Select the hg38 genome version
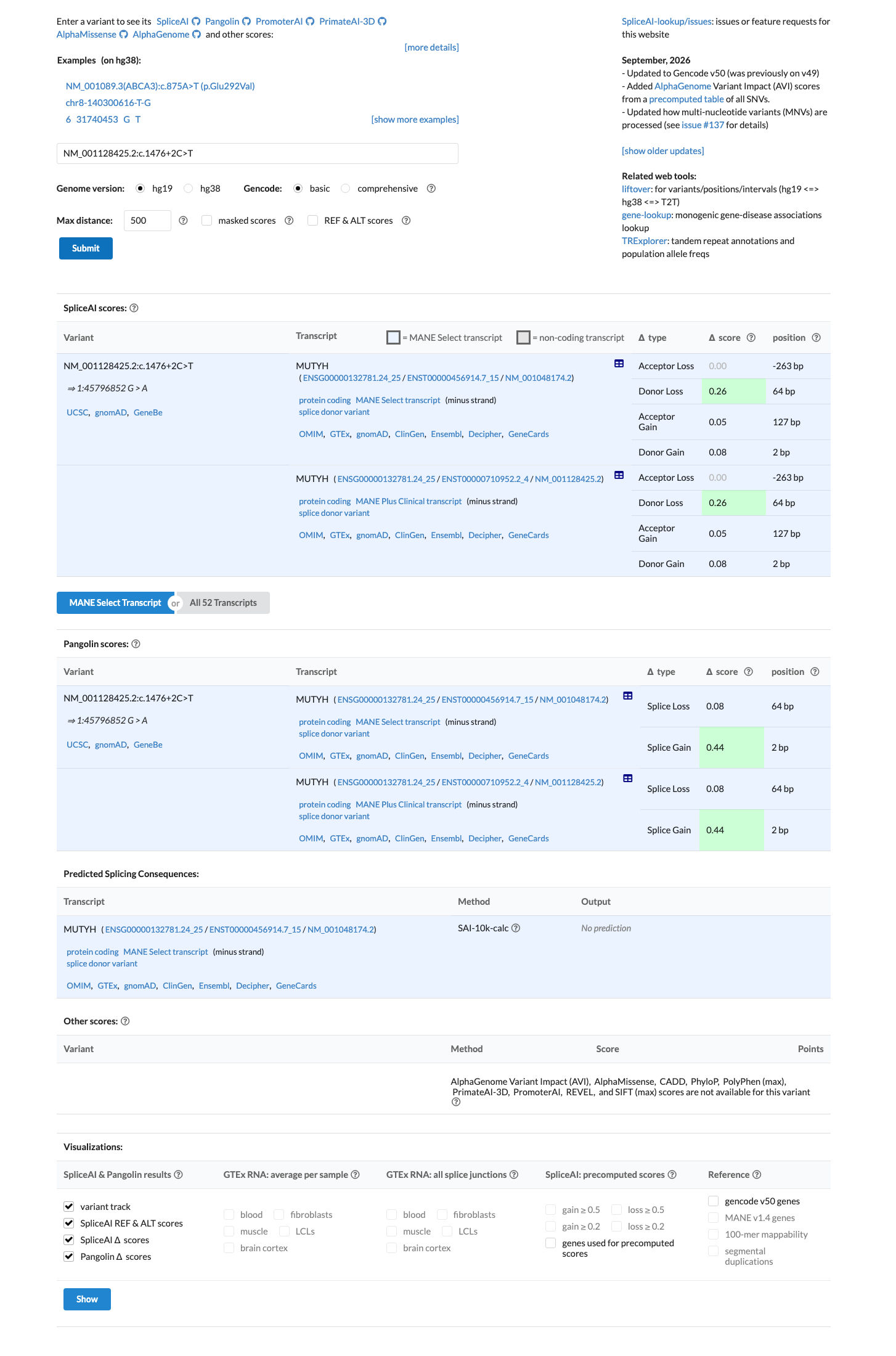Screen dimensions: 896x1356 tap(189, 189)
